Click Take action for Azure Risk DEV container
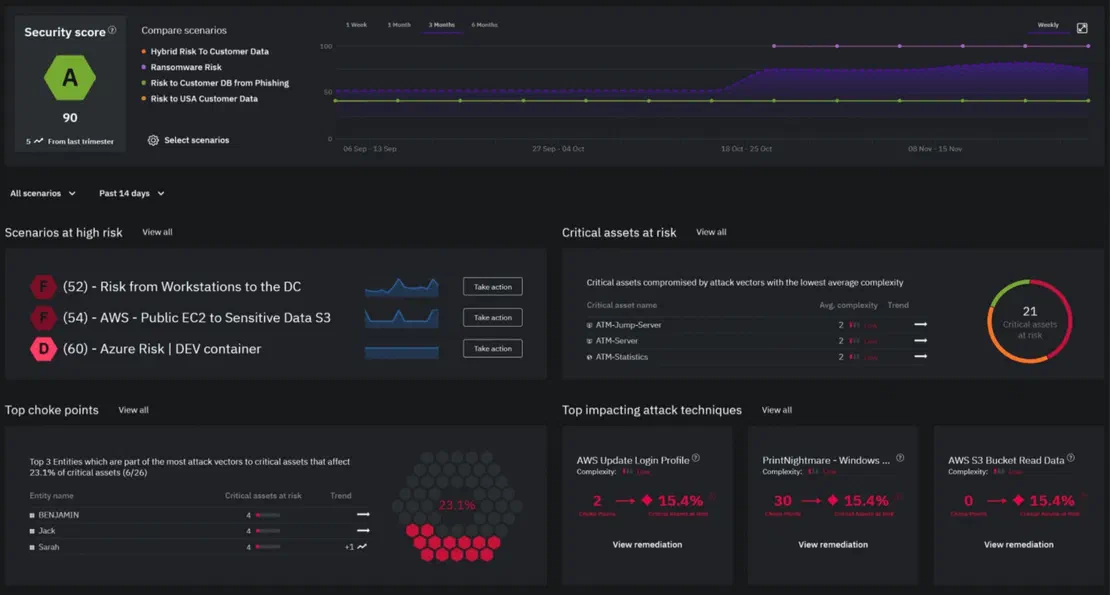This screenshot has width=1110, height=595. [x=493, y=349]
